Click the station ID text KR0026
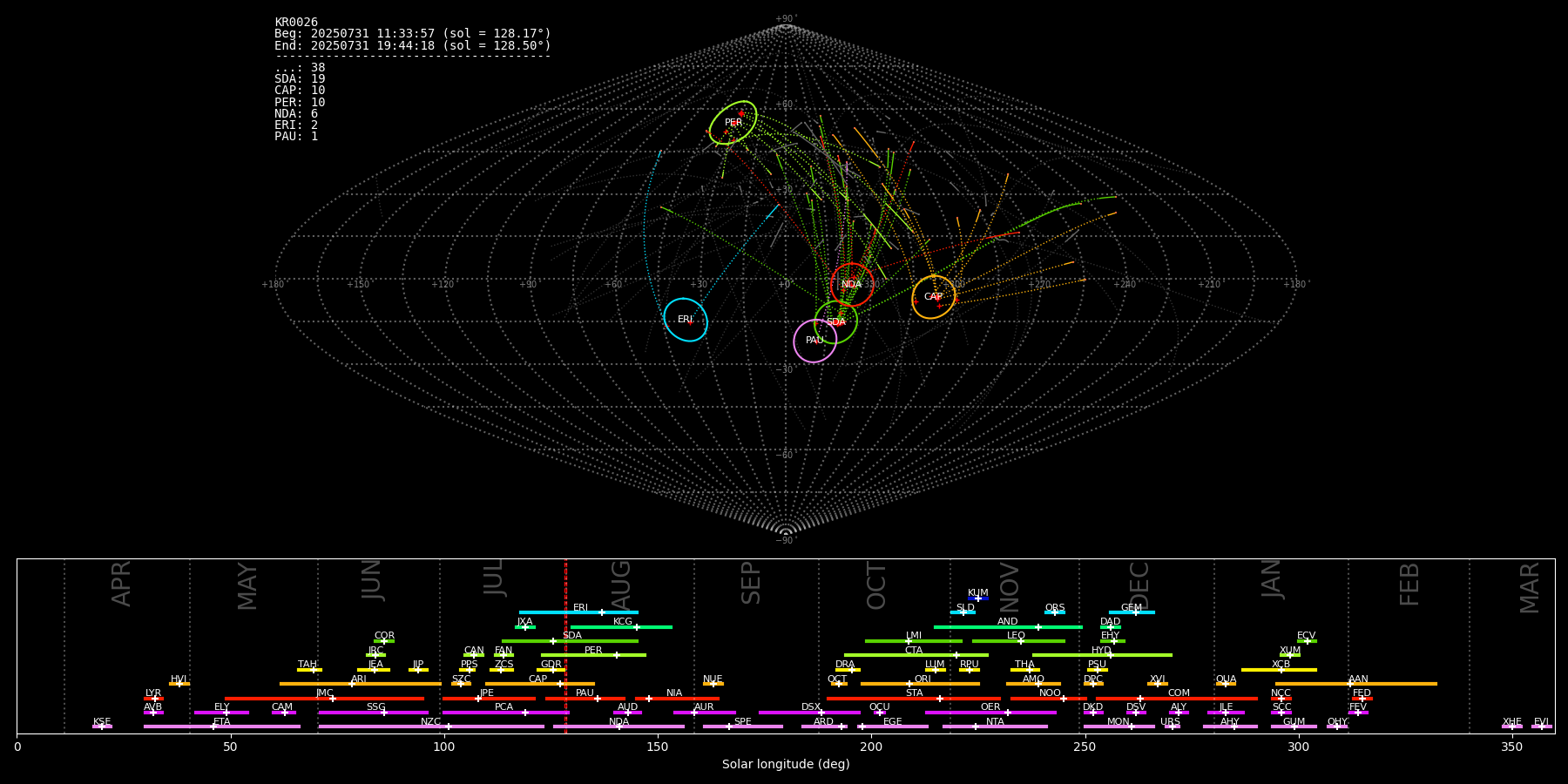The height and width of the screenshot is (784, 1568). tap(296, 22)
